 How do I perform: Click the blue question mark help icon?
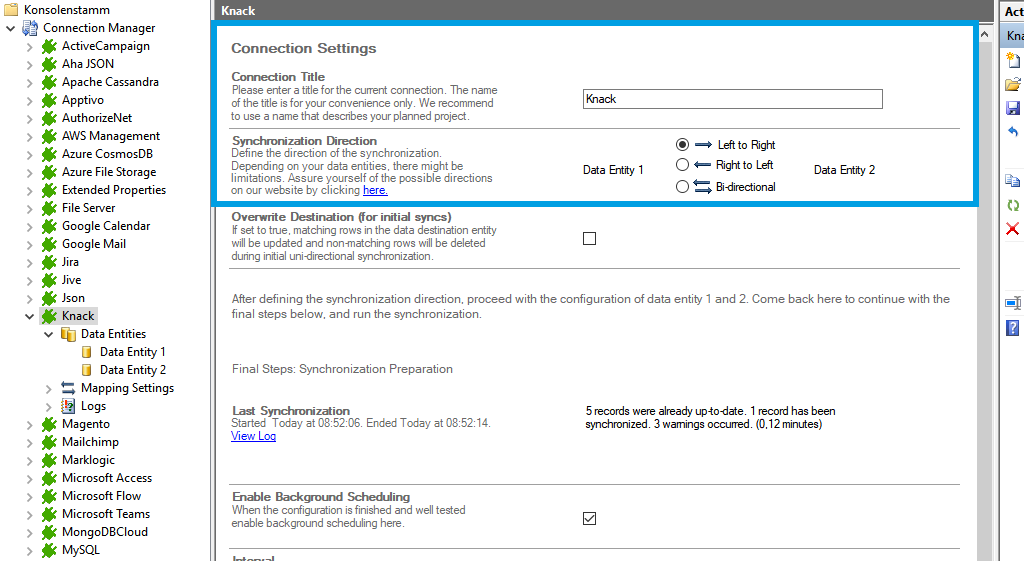tap(1012, 327)
